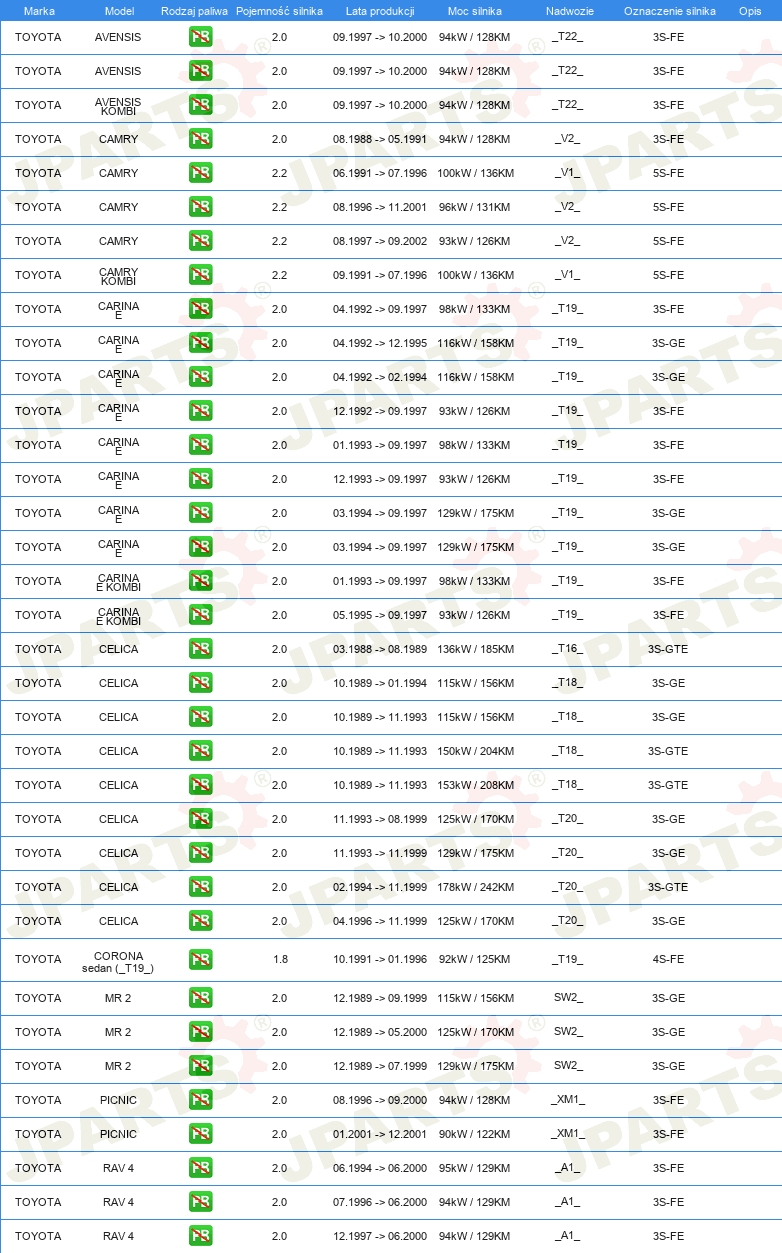Click the Oznaczenie silnika column header
This screenshot has width=782, height=1253.
[669, 11]
